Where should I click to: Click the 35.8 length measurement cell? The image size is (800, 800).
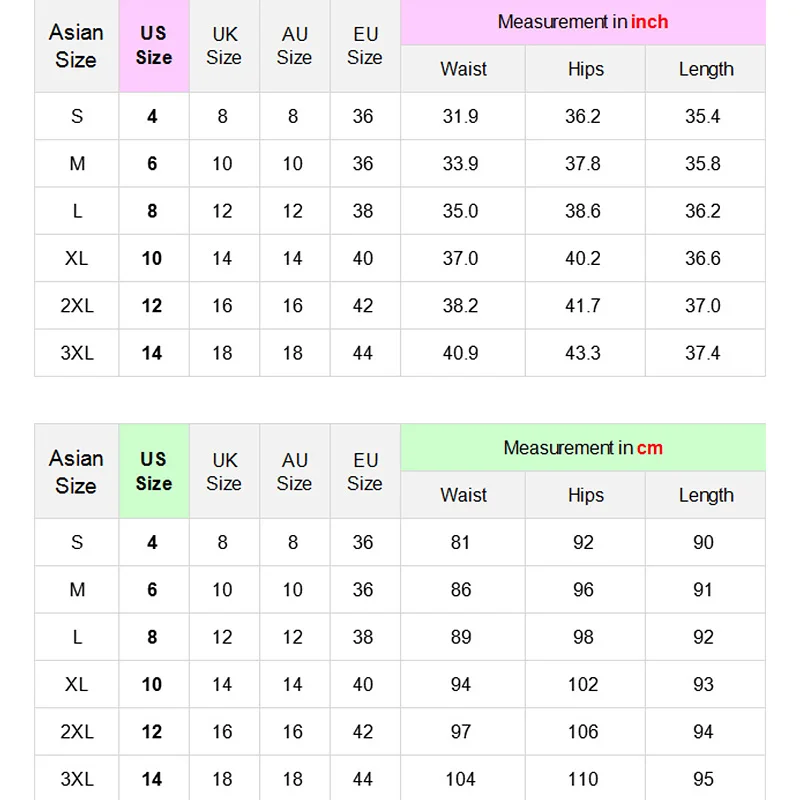pos(703,164)
